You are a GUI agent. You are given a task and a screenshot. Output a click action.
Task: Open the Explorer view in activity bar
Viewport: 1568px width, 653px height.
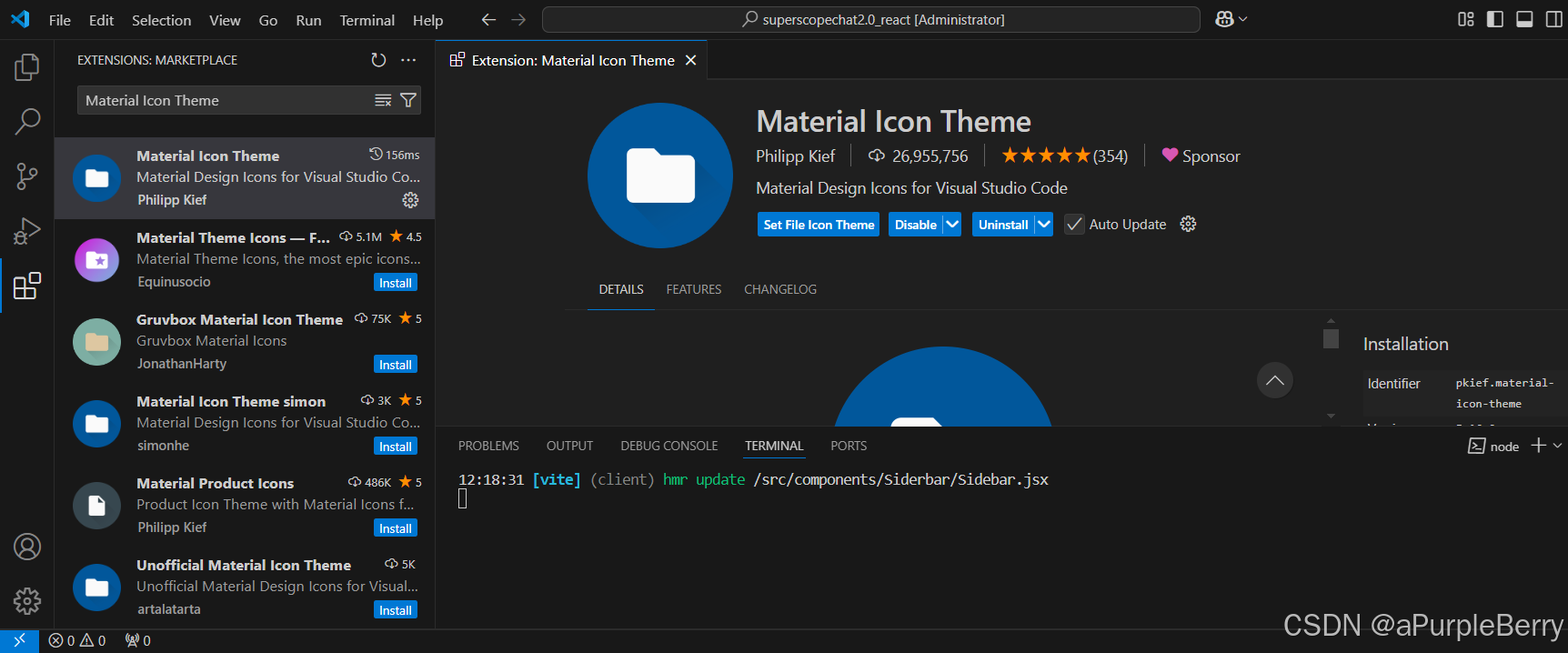click(x=27, y=66)
